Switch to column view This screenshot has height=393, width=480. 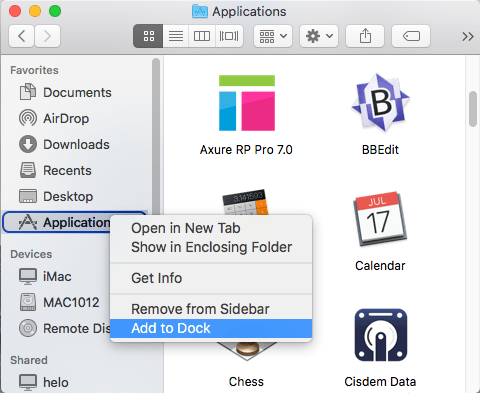pos(202,36)
